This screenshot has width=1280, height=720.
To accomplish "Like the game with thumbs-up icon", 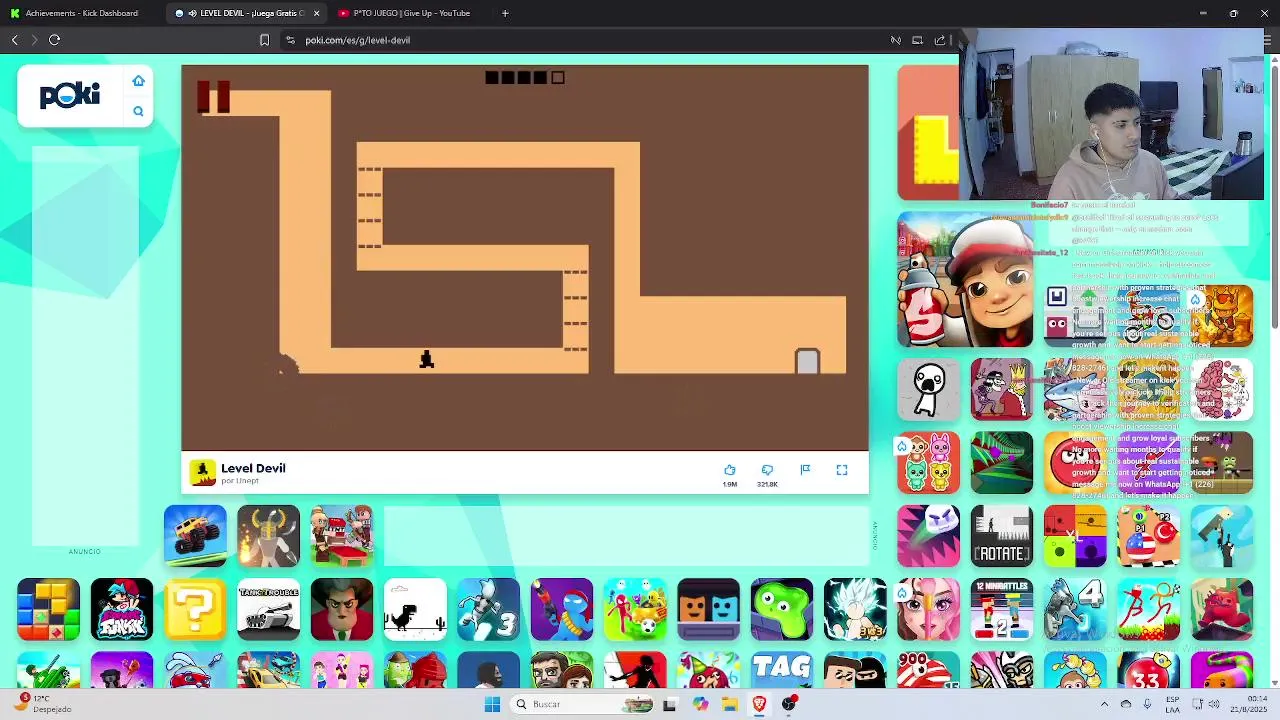I will (729, 470).
